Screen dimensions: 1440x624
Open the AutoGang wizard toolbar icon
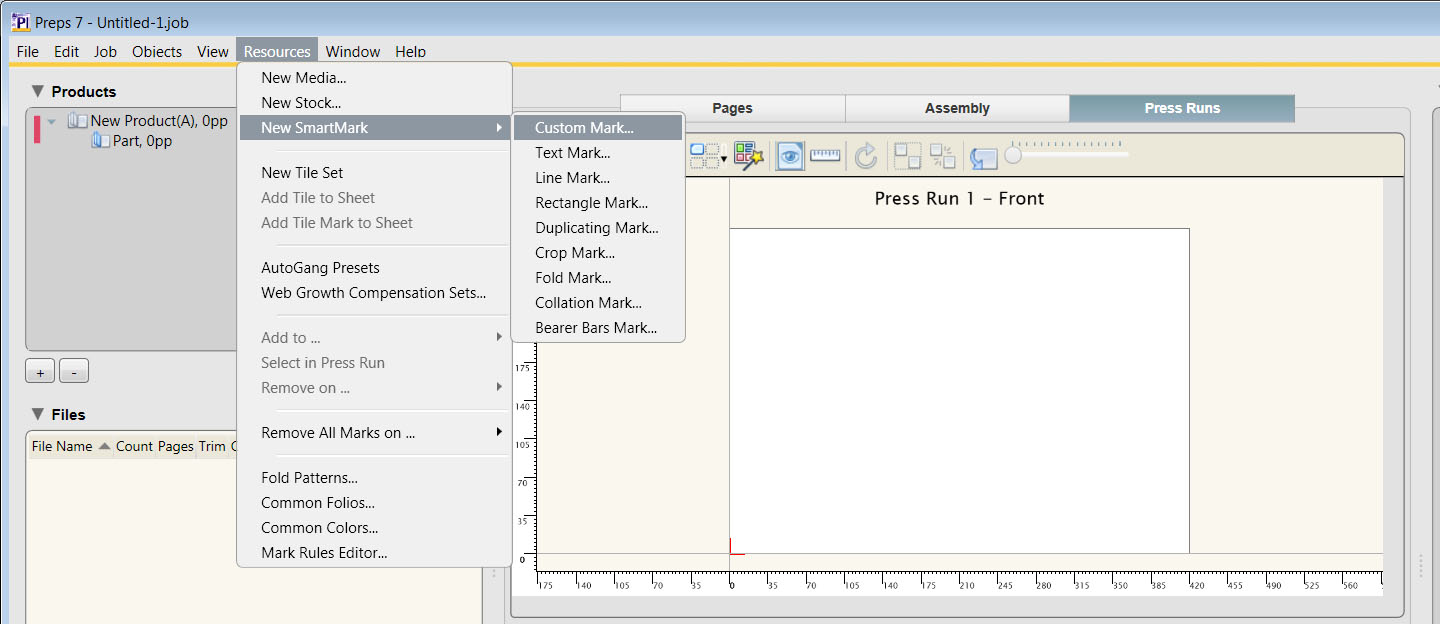pyautogui.click(x=749, y=155)
